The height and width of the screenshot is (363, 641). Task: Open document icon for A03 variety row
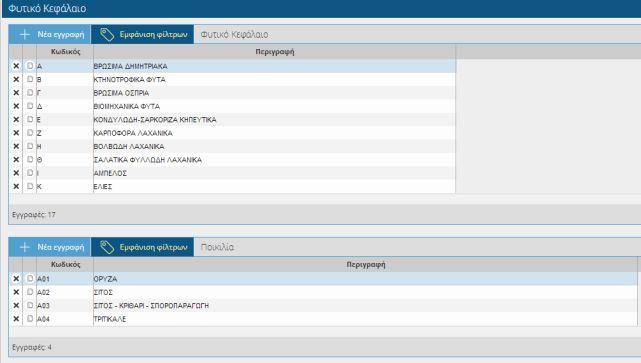tap(30, 305)
